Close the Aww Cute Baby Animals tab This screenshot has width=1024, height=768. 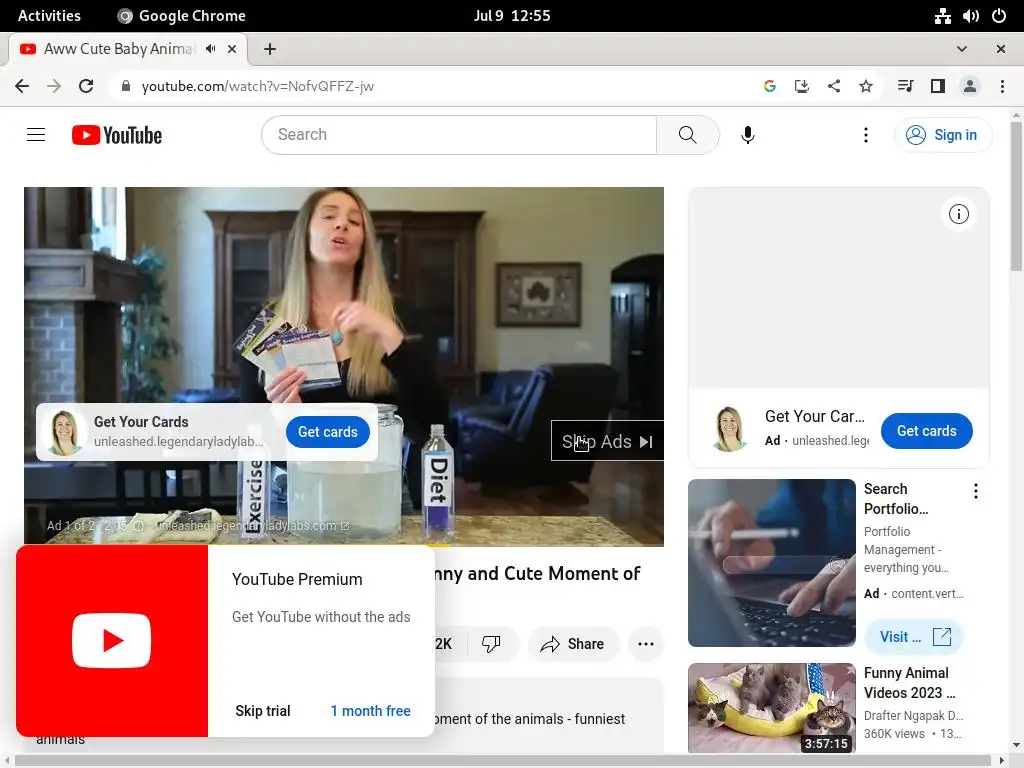coord(232,49)
